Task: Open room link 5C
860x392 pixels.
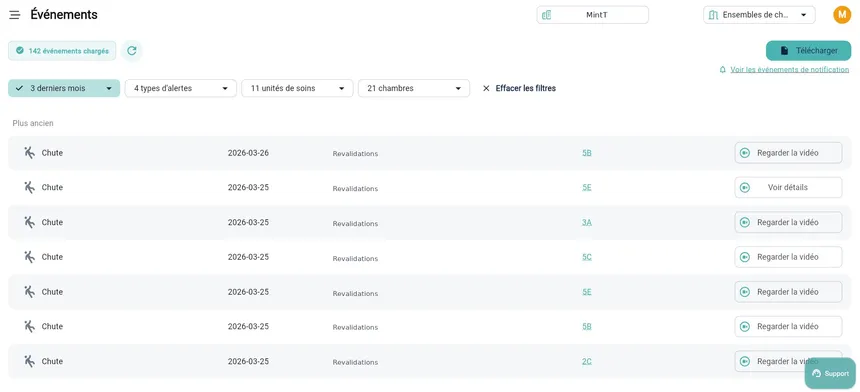Action: click(x=587, y=257)
